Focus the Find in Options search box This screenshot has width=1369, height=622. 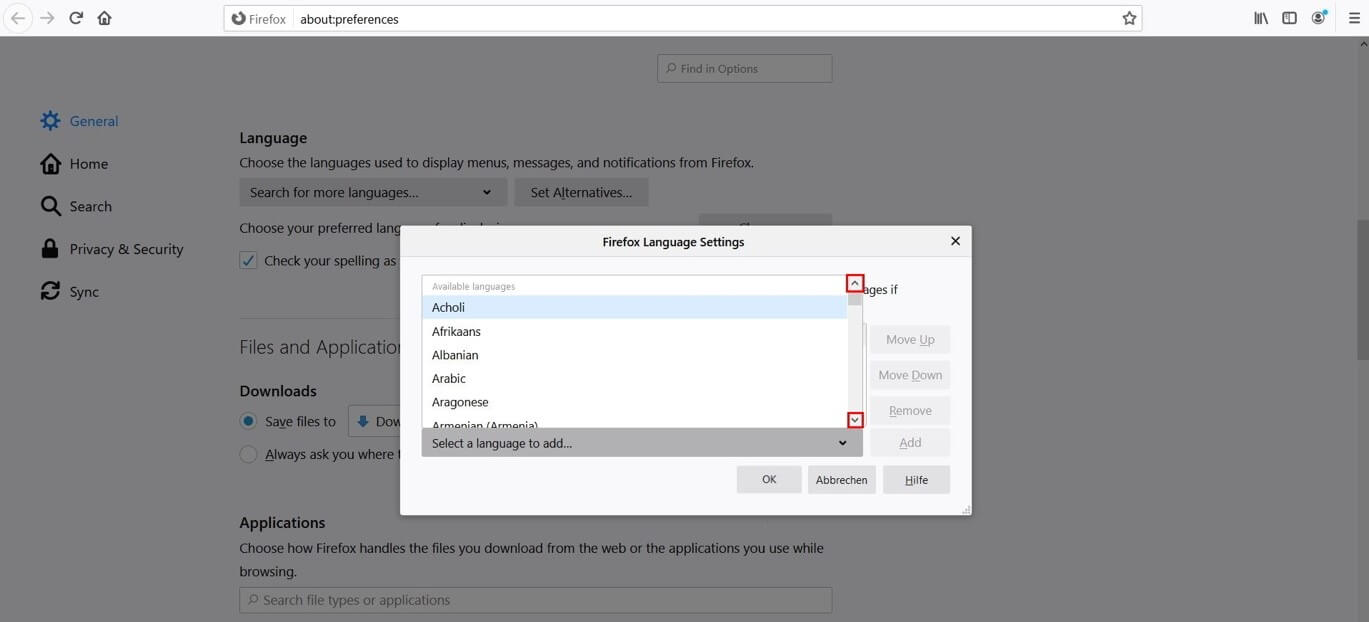(x=744, y=68)
